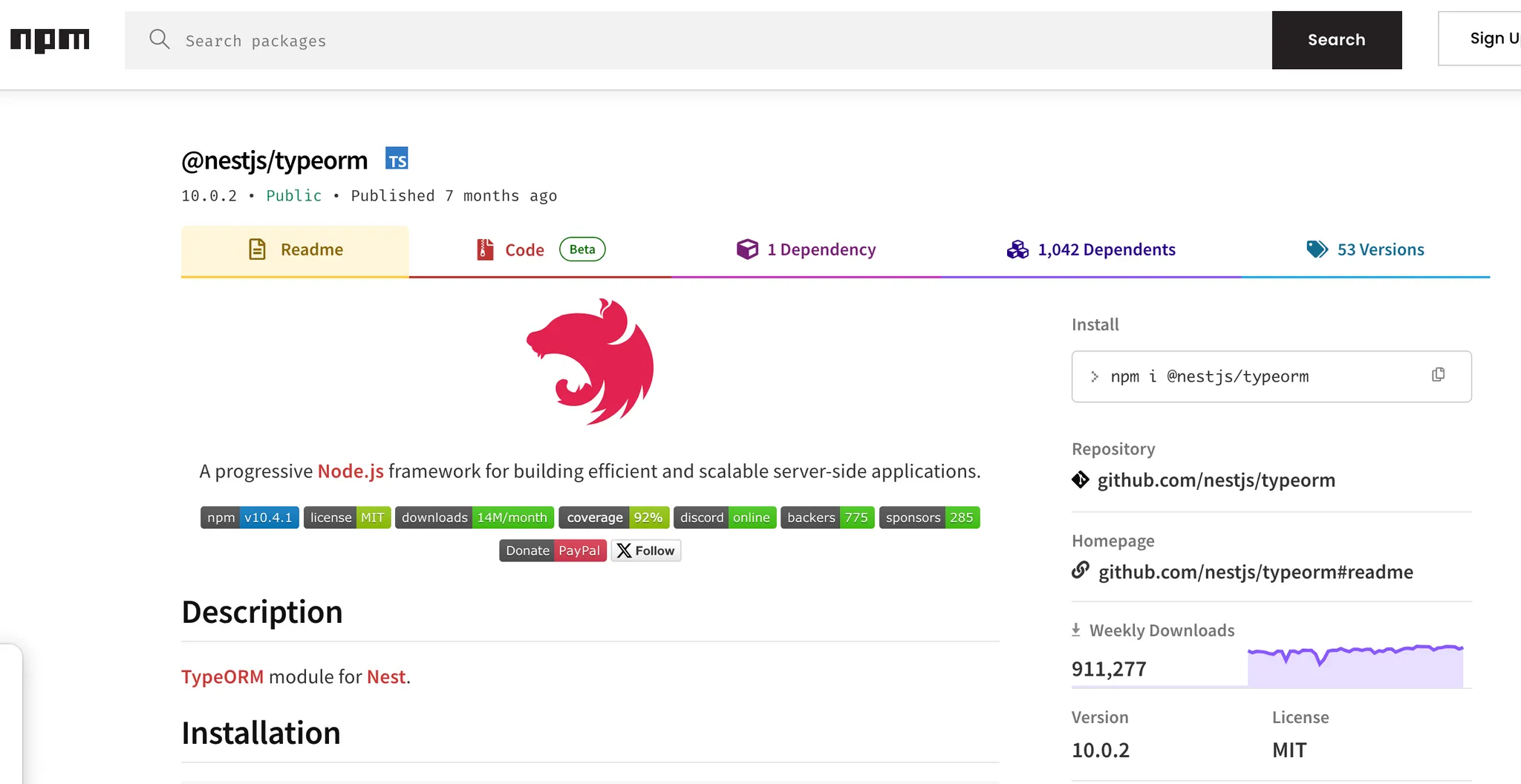The height and width of the screenshot is (784, 1521).
Task: Click the search magnifier icon
Action: click(x=159, y=39)
